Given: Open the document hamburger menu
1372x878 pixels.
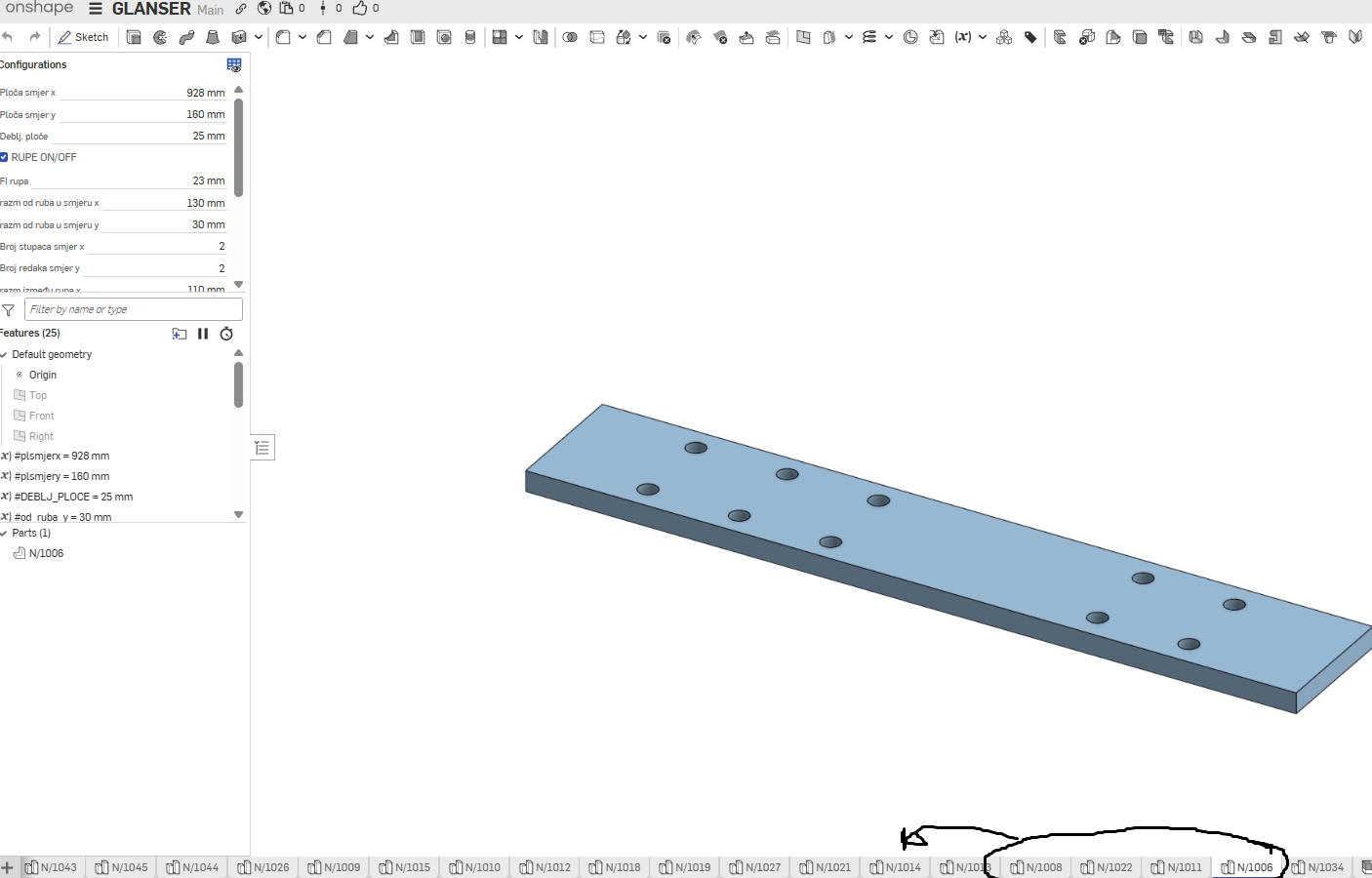Looking at the screenshot, I should click(96, 9).
